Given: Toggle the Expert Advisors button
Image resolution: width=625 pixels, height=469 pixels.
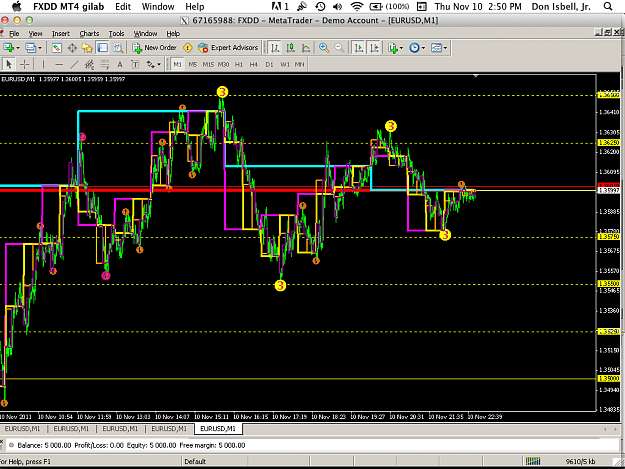Looking at the screenshot, I should (x=228, y=48).
